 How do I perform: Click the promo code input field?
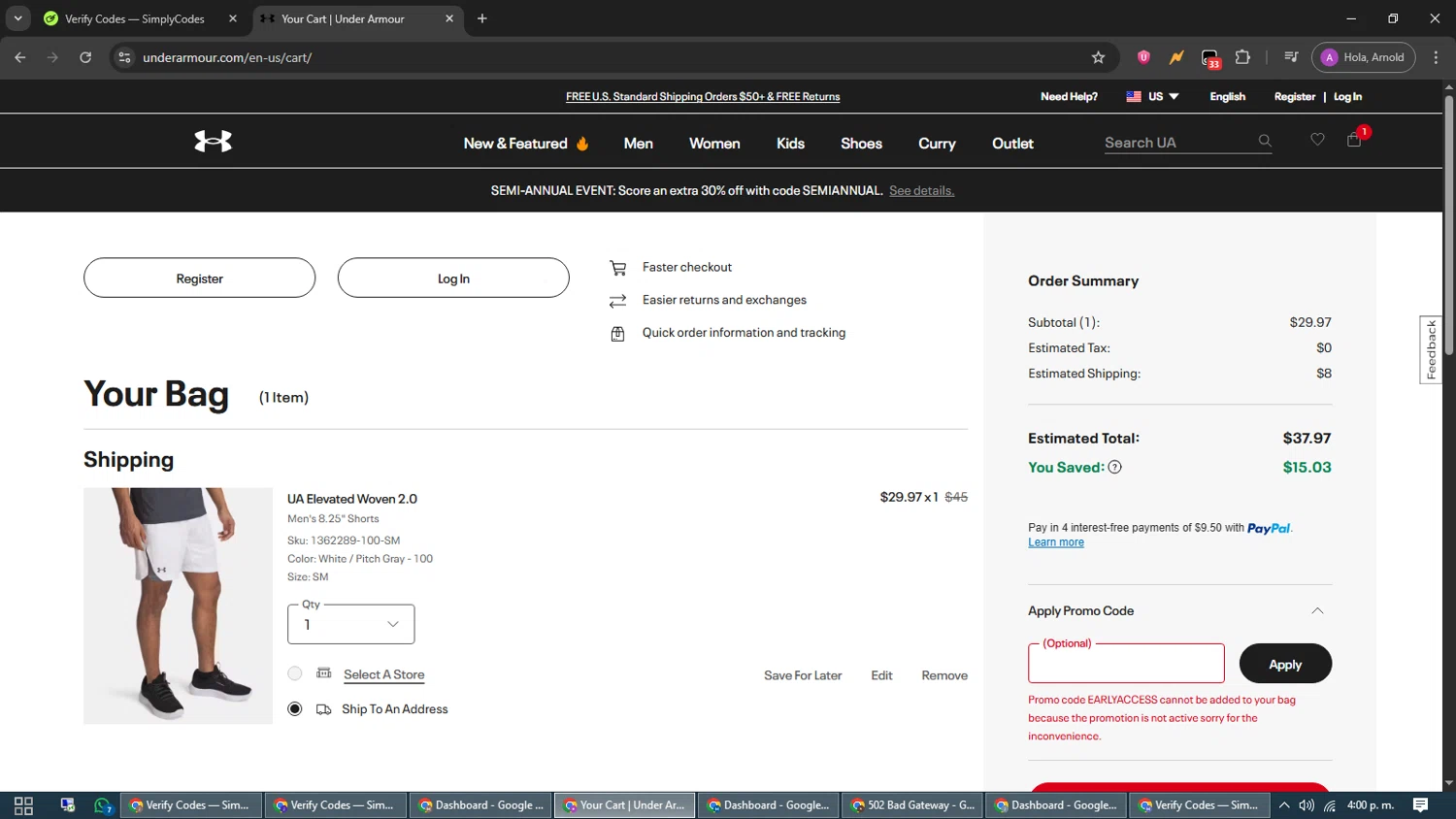pos(1126,665)
